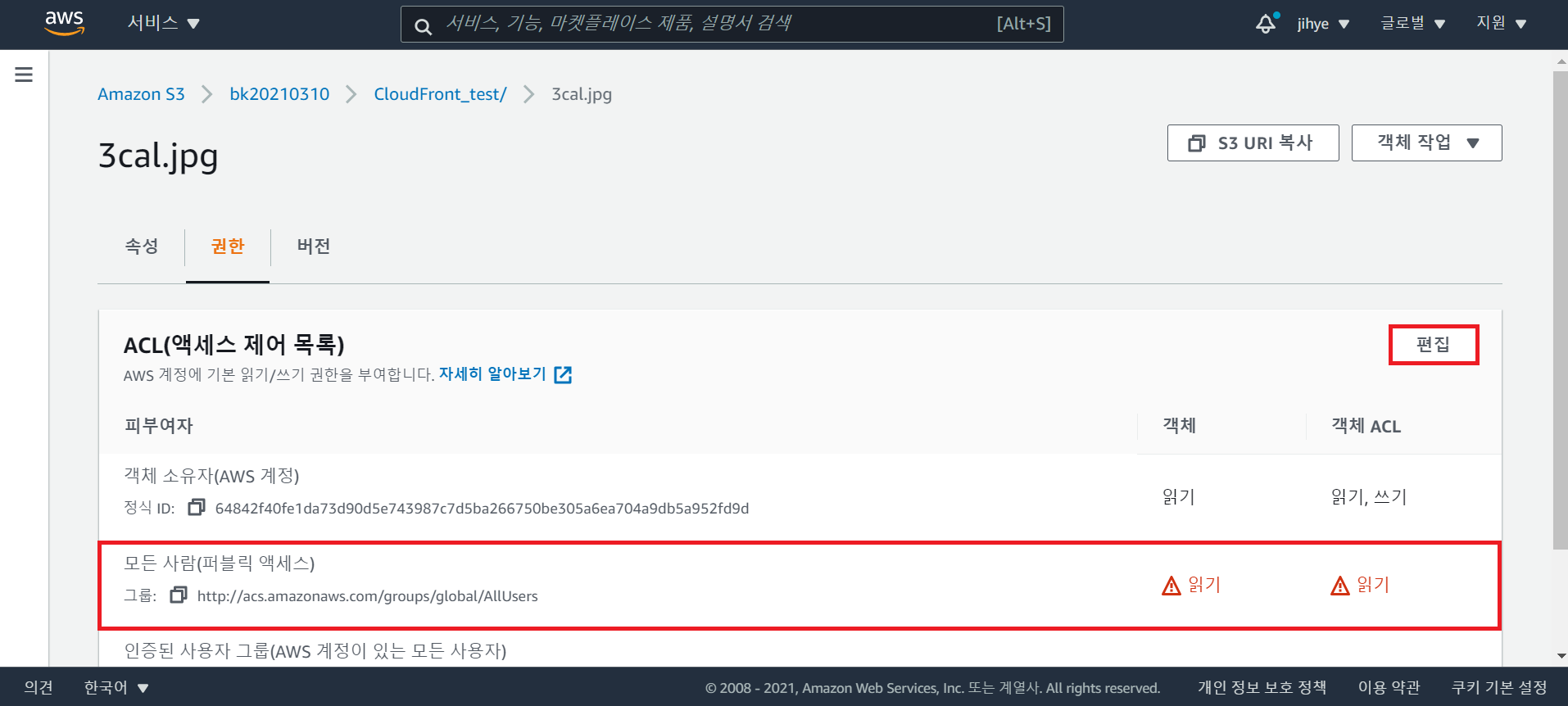Click the ACL(액세스 제어 목록) heading
The height and width of the screenshot is (706, 1568).
(x=234, y=345)
